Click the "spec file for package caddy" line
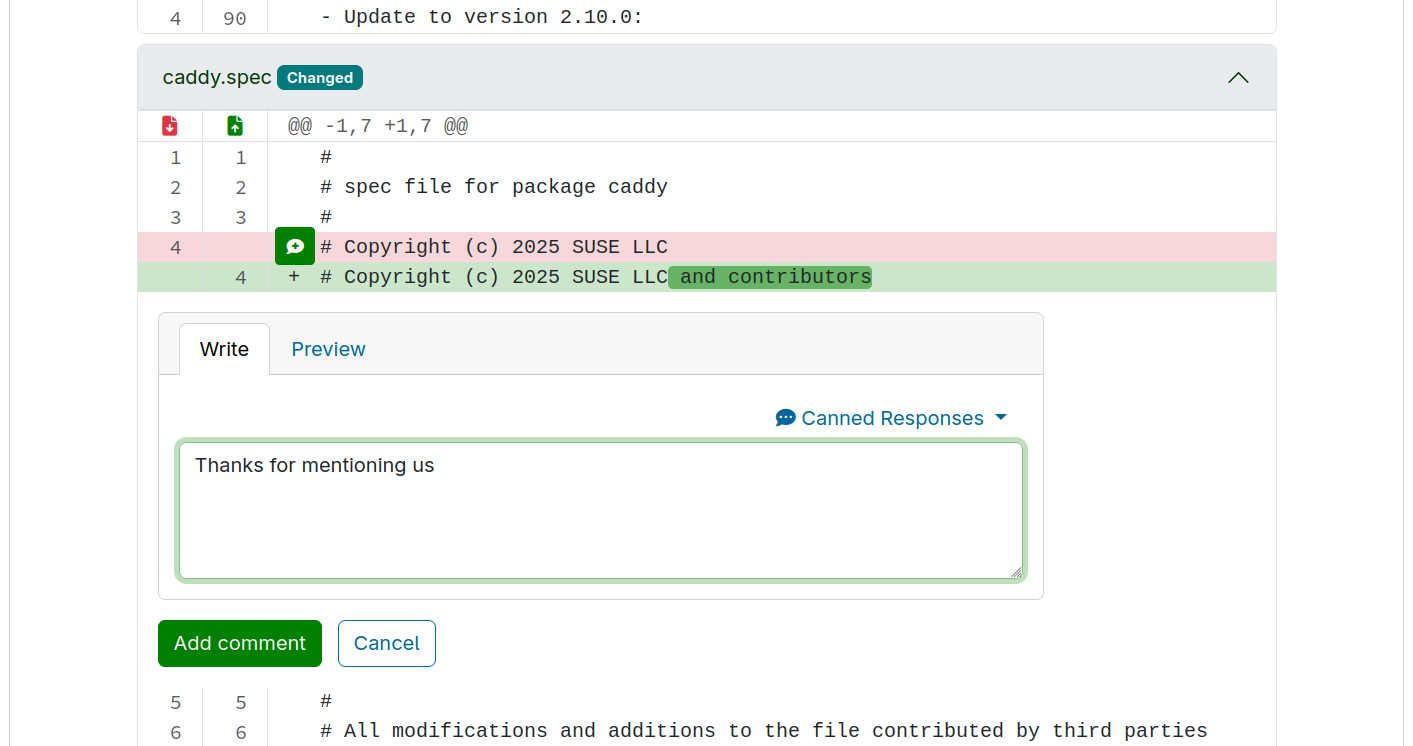This screenshot has height=746, width=1413. (505, 187)
